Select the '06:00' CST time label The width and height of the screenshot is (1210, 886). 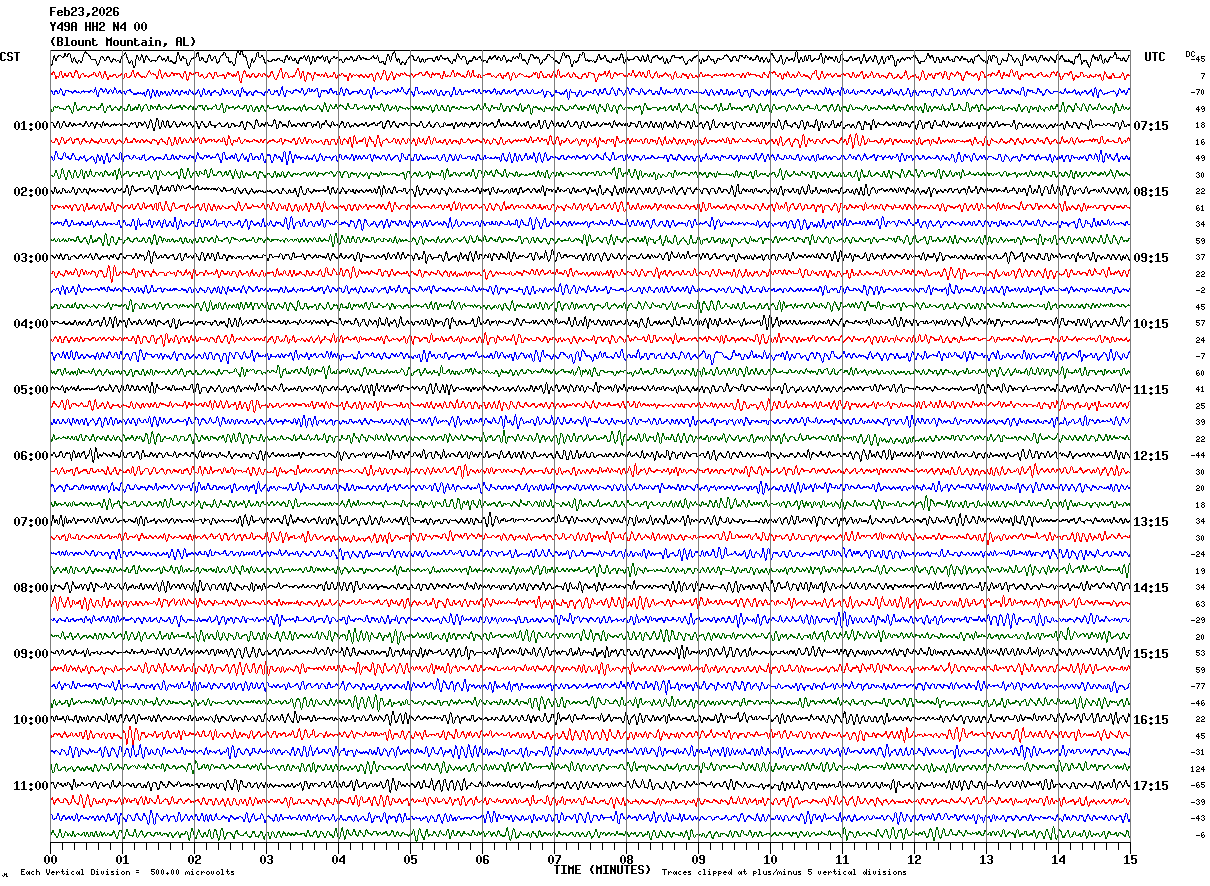[x=31, y=456]
